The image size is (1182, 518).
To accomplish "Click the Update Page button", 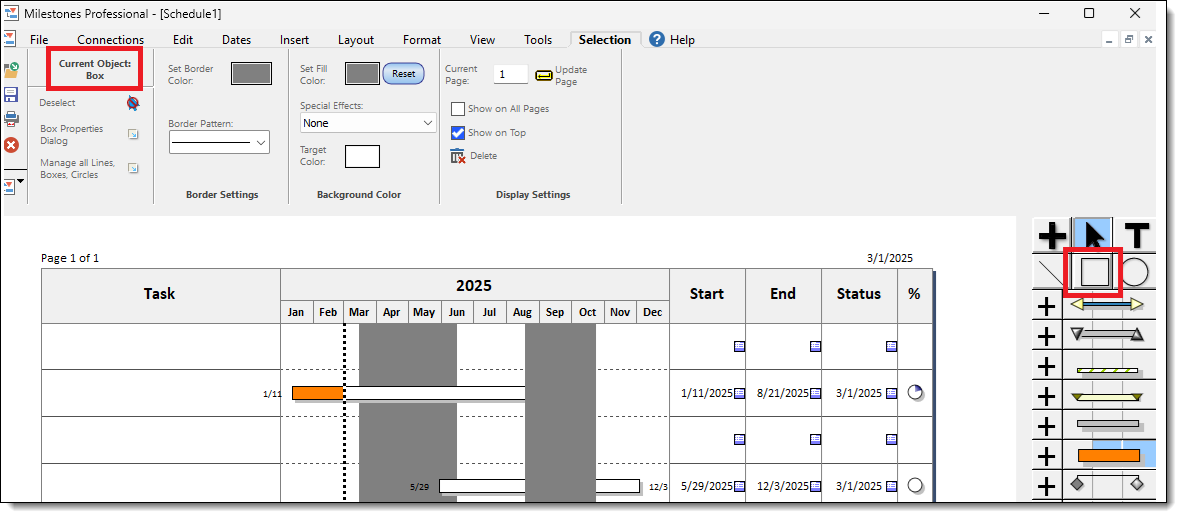I will pyautogui.click(x=544, y=75).
